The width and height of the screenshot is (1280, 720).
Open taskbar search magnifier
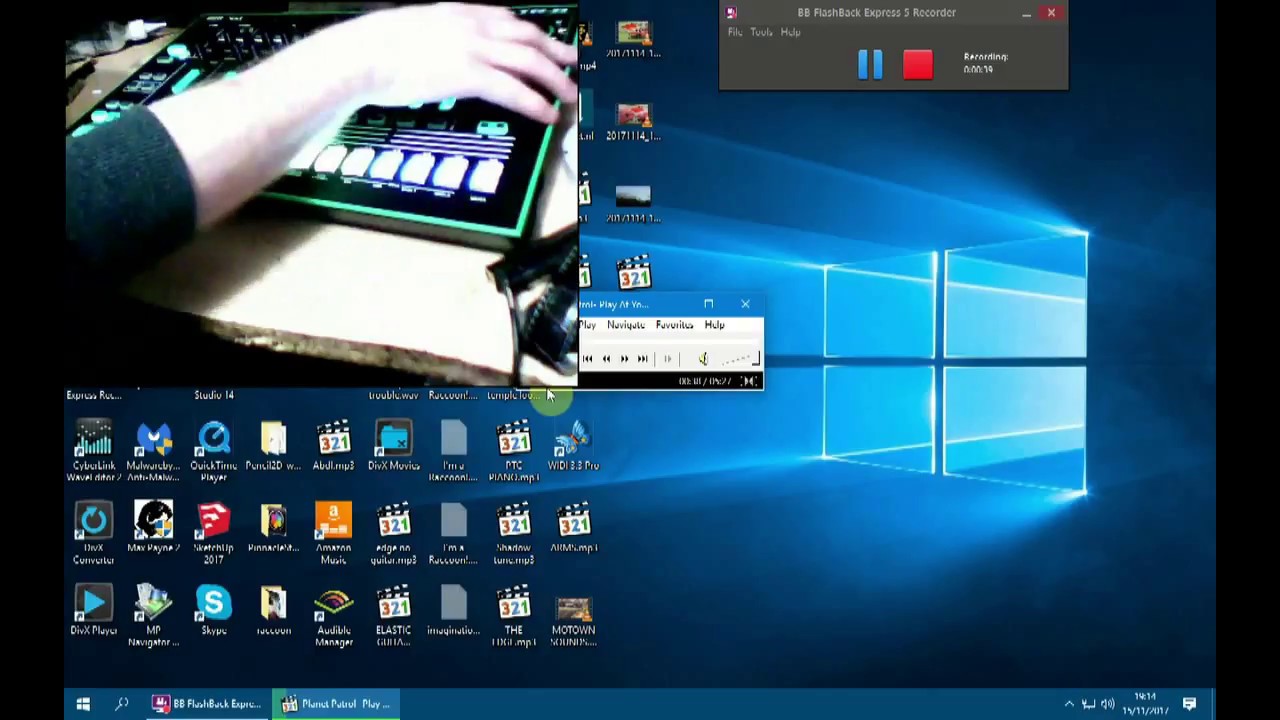point(122,704)
